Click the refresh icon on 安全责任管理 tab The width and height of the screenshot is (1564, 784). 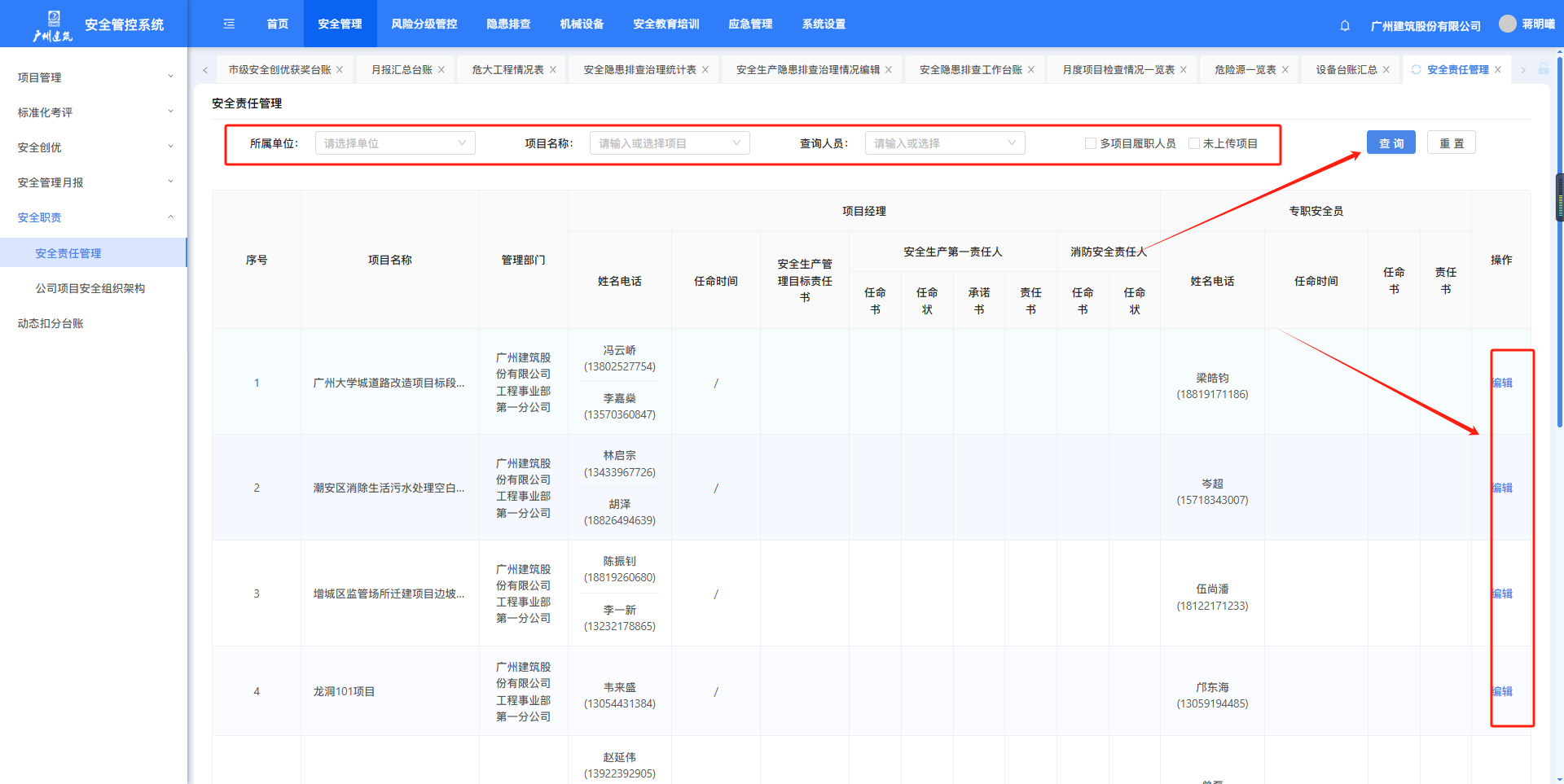tap(1416, 70)
